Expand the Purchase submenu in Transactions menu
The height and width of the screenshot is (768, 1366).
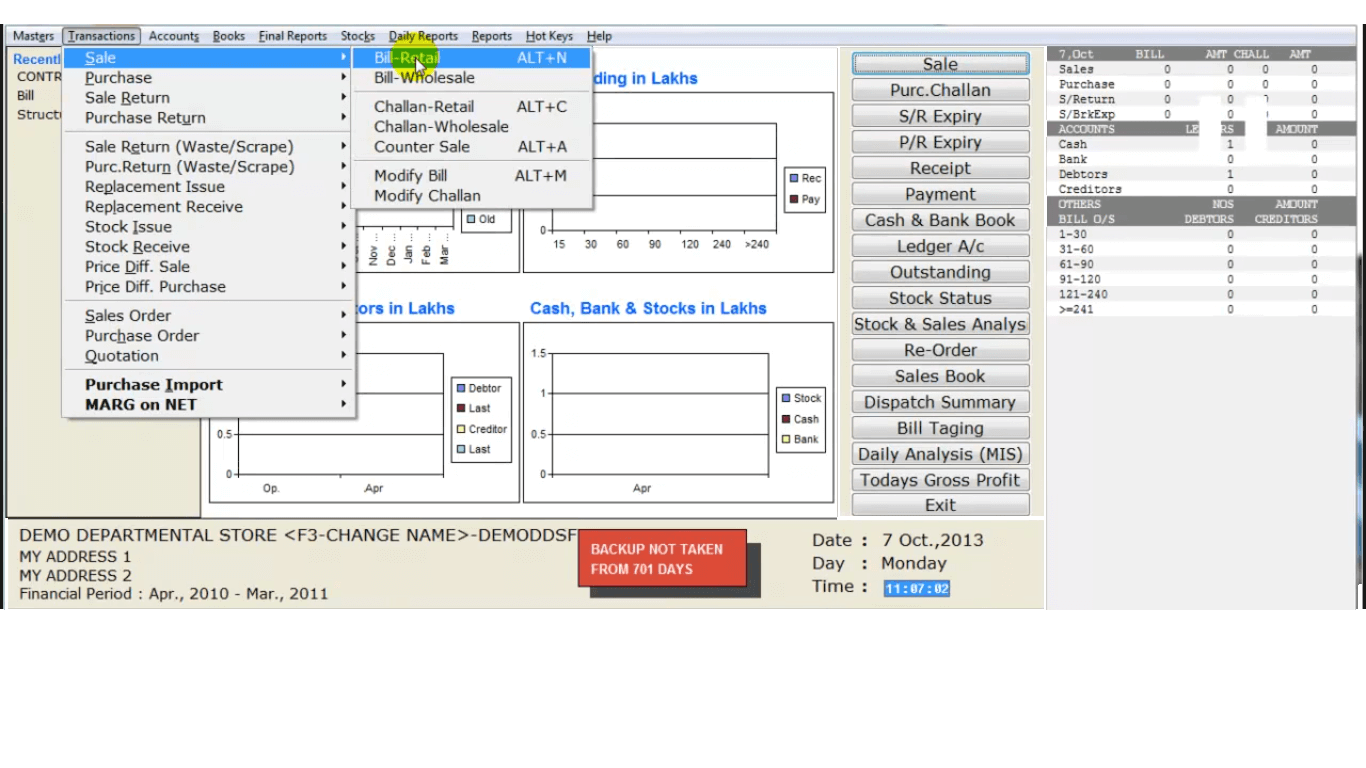209,78
